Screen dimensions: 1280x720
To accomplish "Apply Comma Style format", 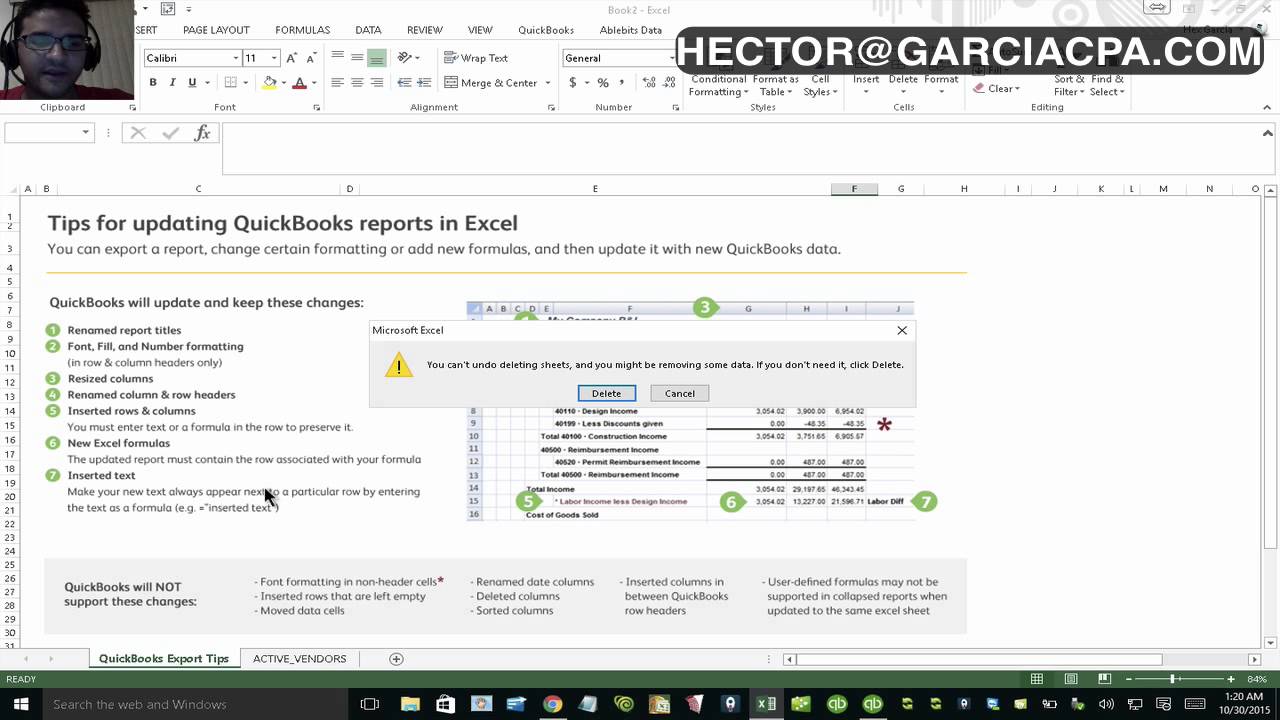I will click(x=622, y=83).
